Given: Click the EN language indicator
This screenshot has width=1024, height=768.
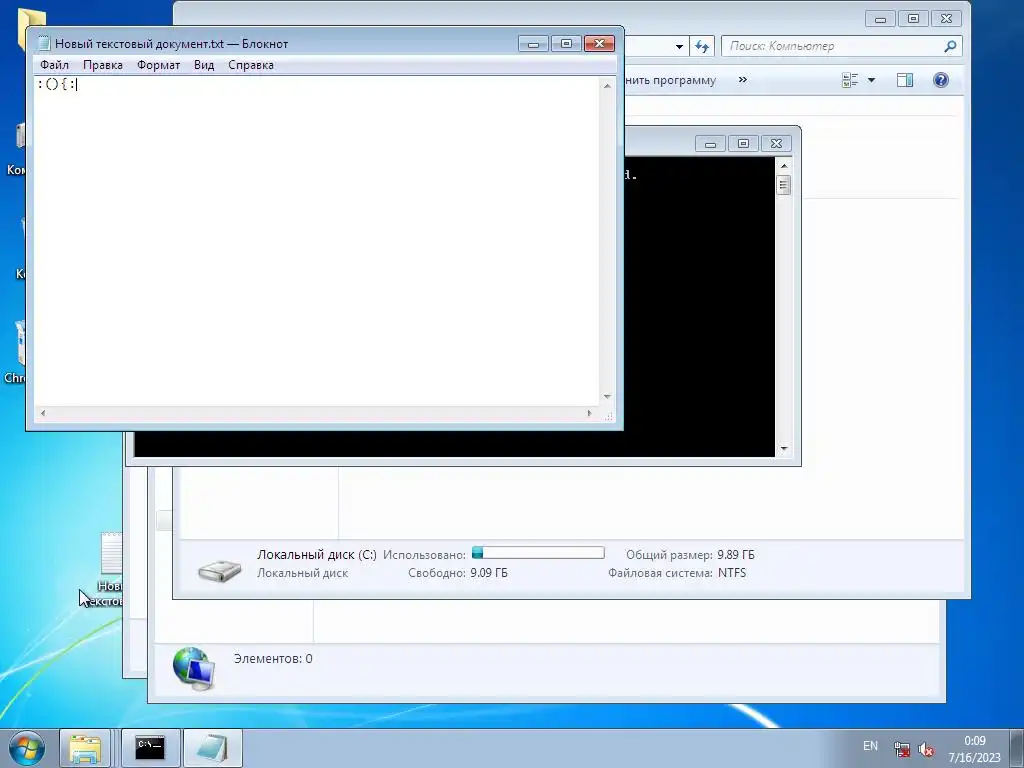Looking at the screenshot, I should [870, 746].
